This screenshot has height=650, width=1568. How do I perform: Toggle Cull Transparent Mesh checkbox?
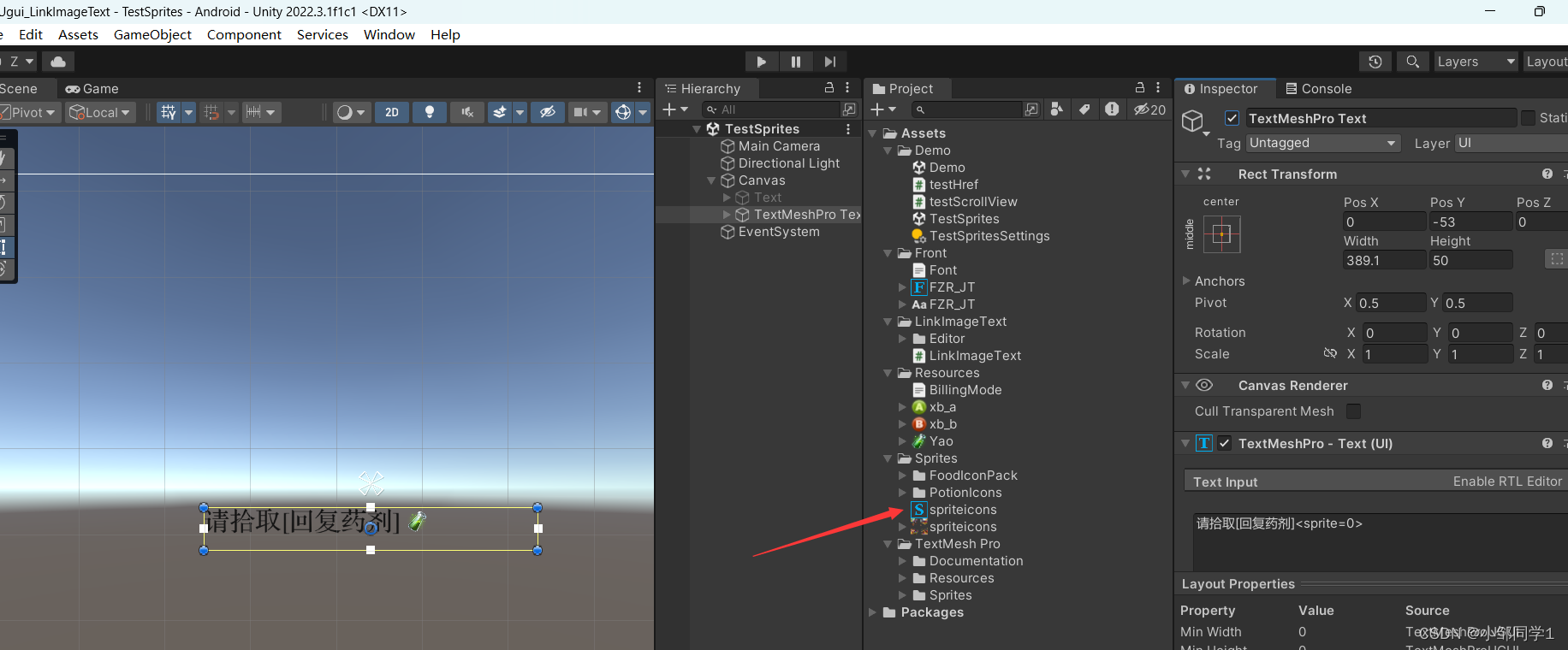click(x=1353, y=411)
